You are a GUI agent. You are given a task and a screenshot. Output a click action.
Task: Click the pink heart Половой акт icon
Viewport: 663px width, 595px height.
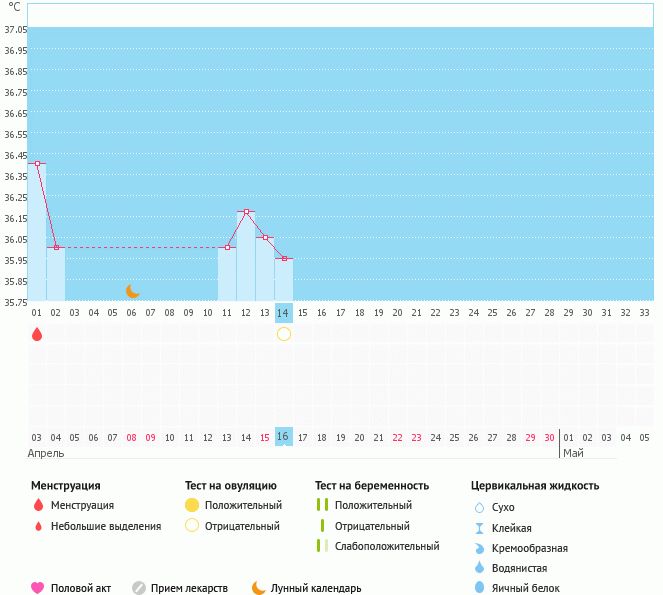point(38,588)
